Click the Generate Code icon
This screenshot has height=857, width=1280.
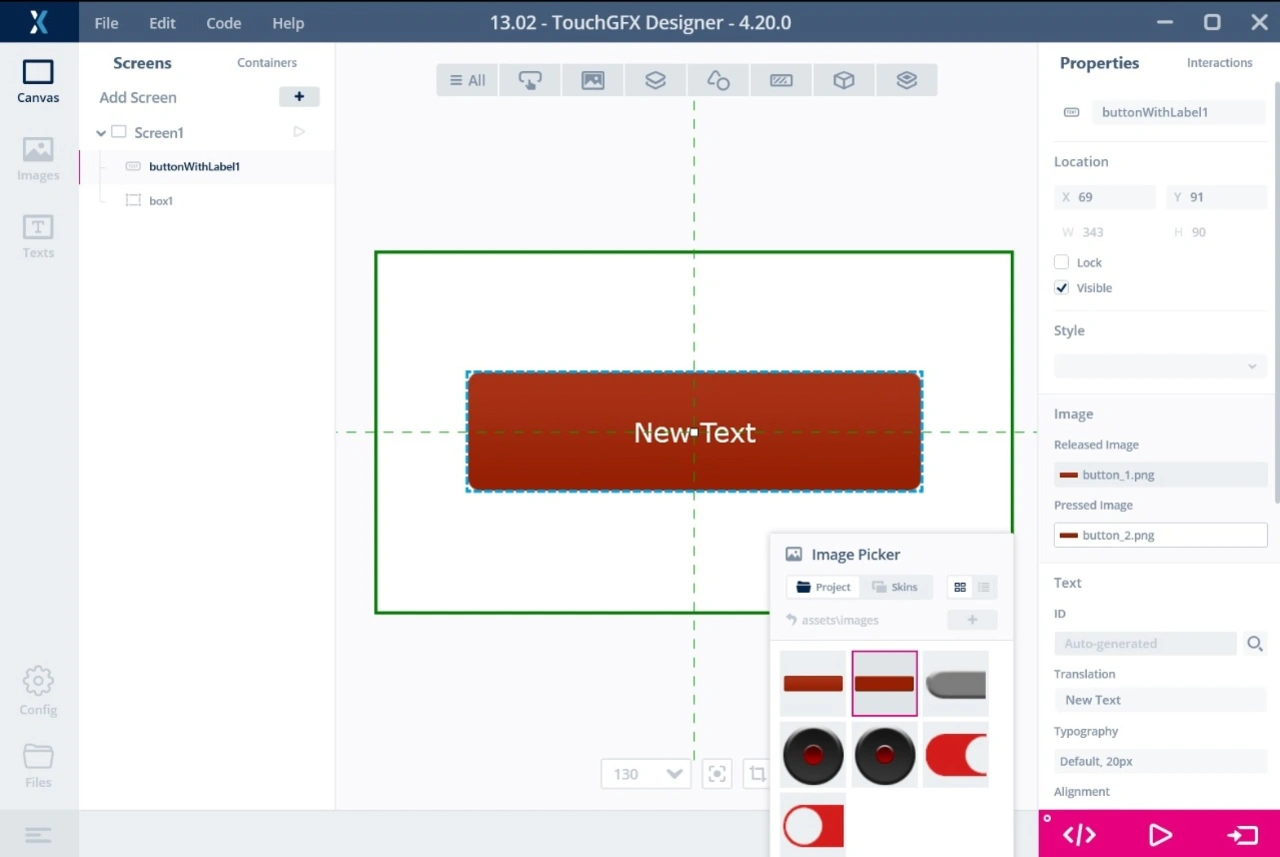pyautogui.click(x=1079, y=835)
